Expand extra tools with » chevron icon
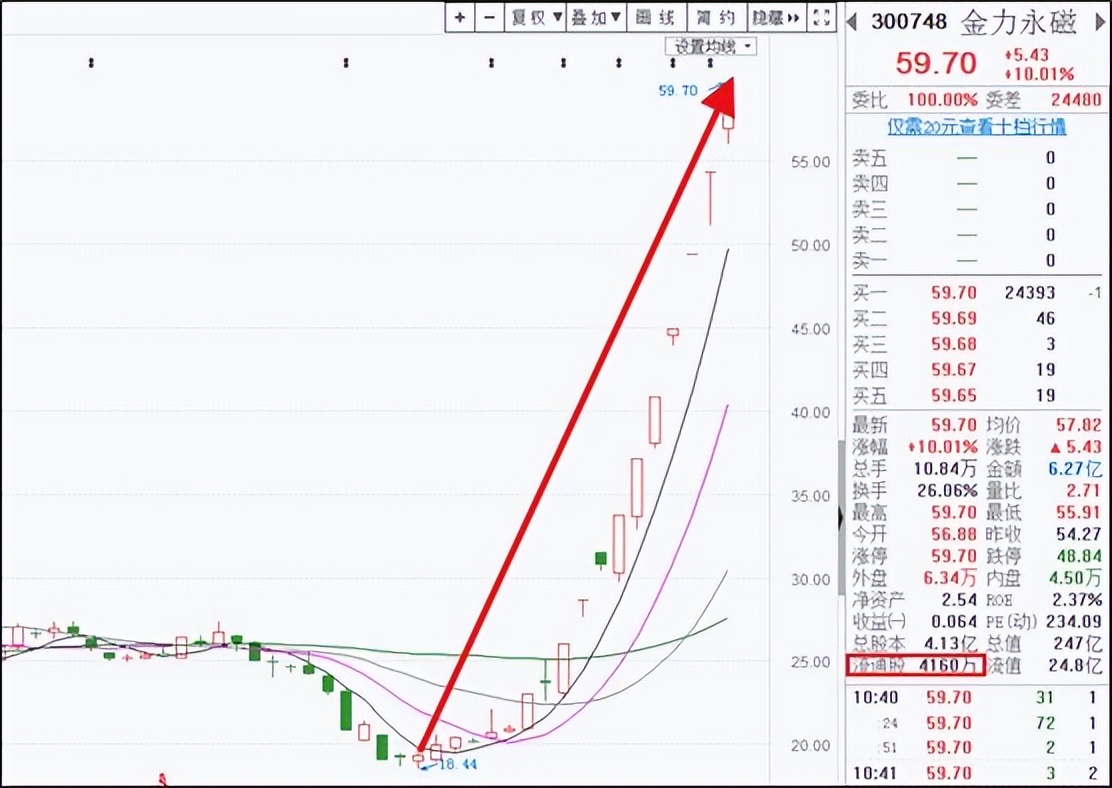Viewport: 1112px width, 788px height. pos(793,16)
